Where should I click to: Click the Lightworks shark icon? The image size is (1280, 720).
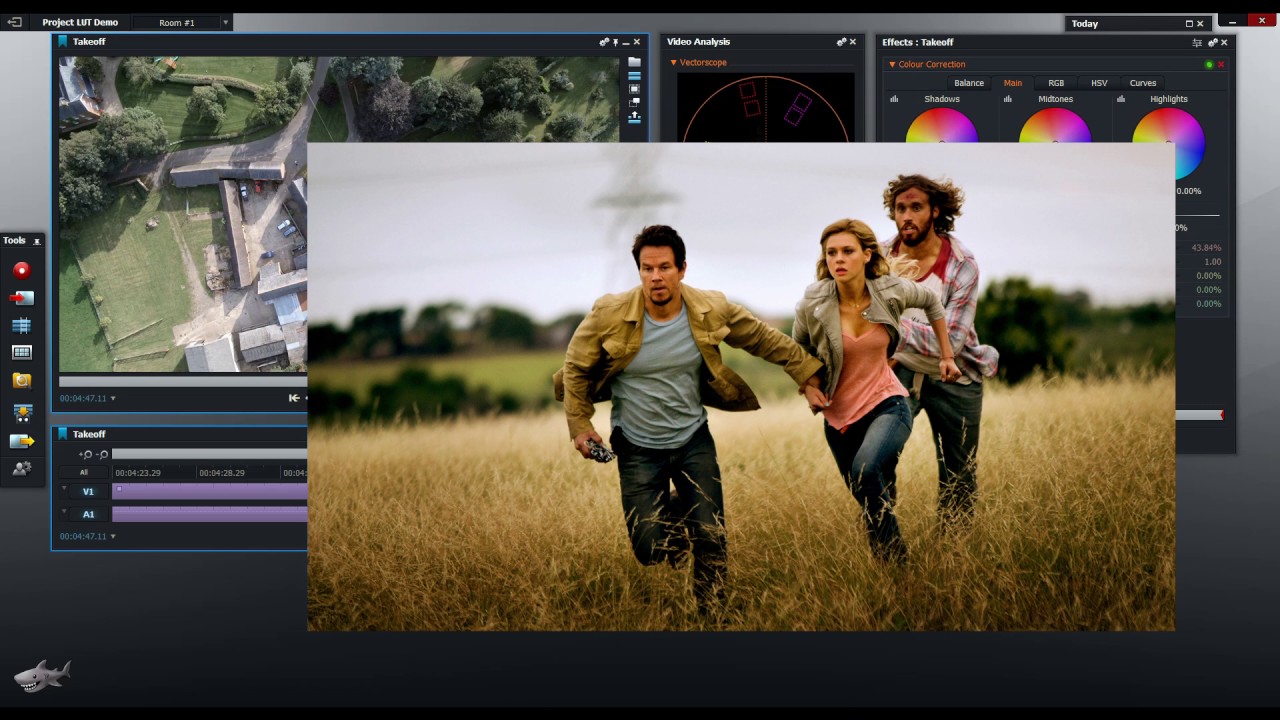42,675
